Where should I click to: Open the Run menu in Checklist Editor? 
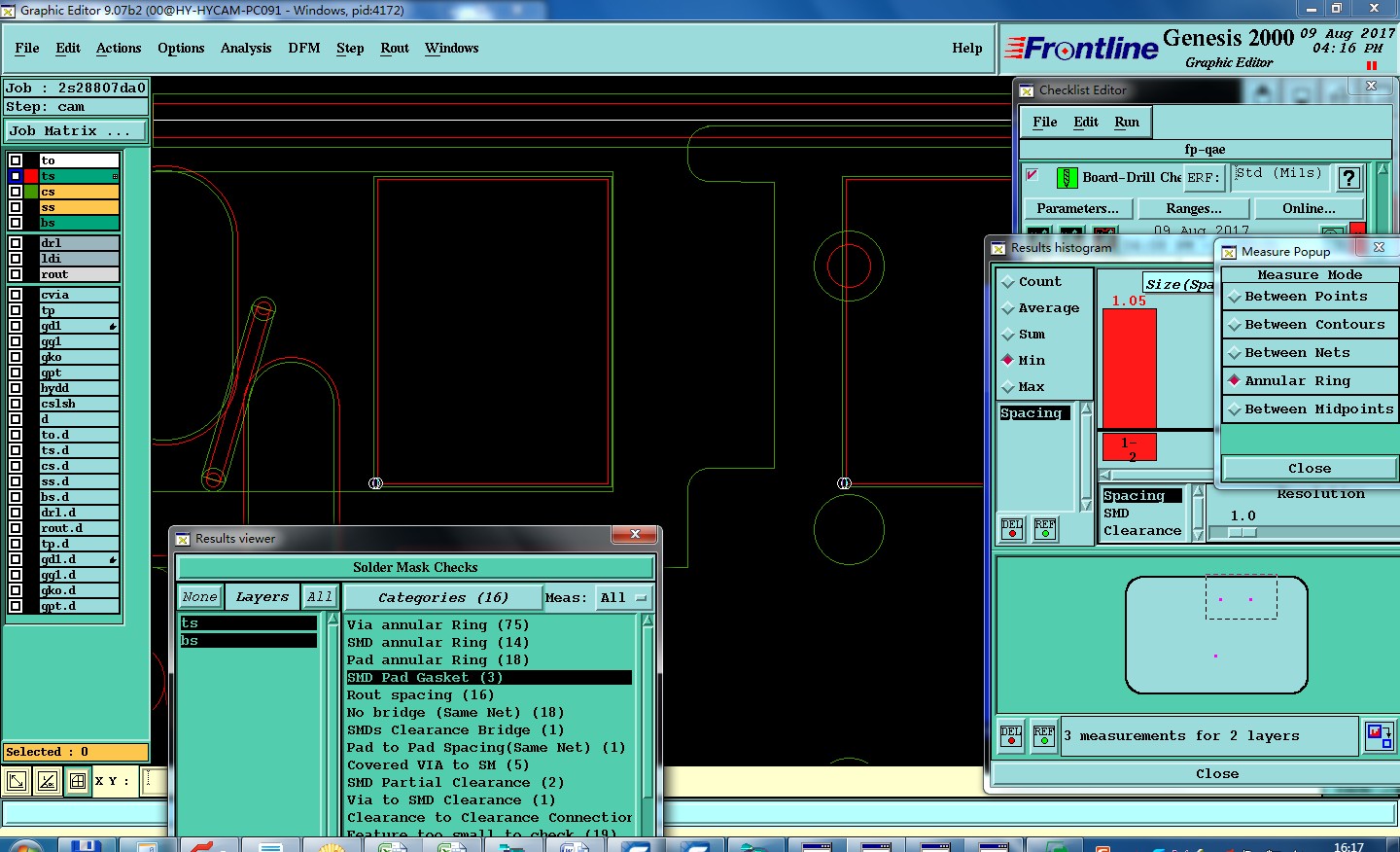[1127, 123]
